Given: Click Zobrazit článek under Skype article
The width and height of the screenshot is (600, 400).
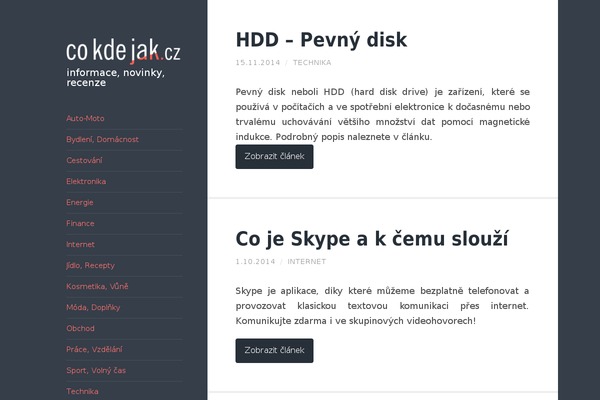Looking at the screenshot, I should (274, 351).
